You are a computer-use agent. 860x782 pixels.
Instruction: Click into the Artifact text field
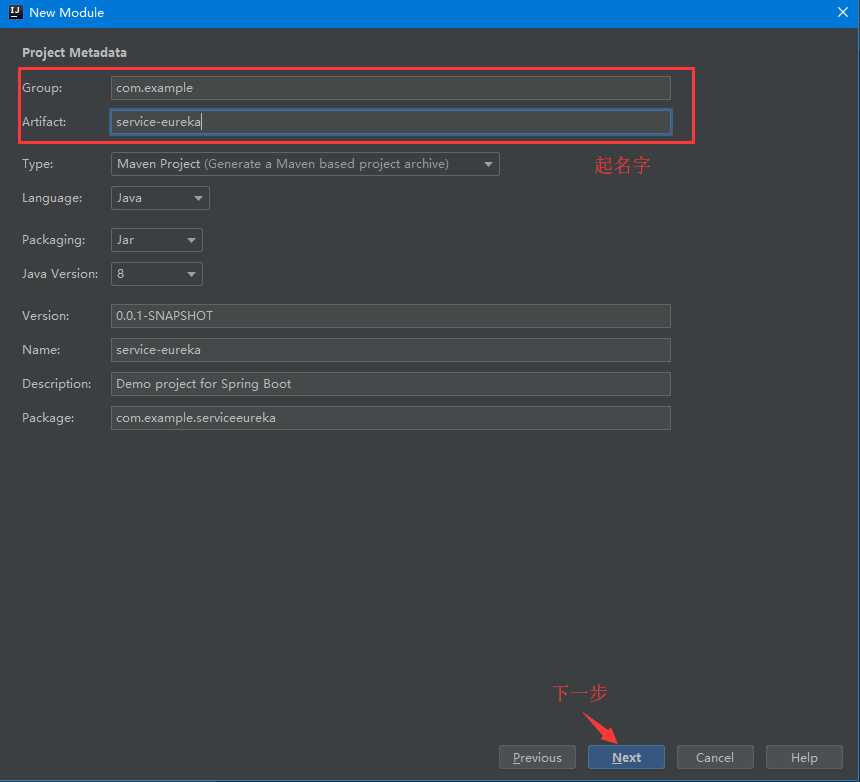pyautogui.click(x=391, y=122)
